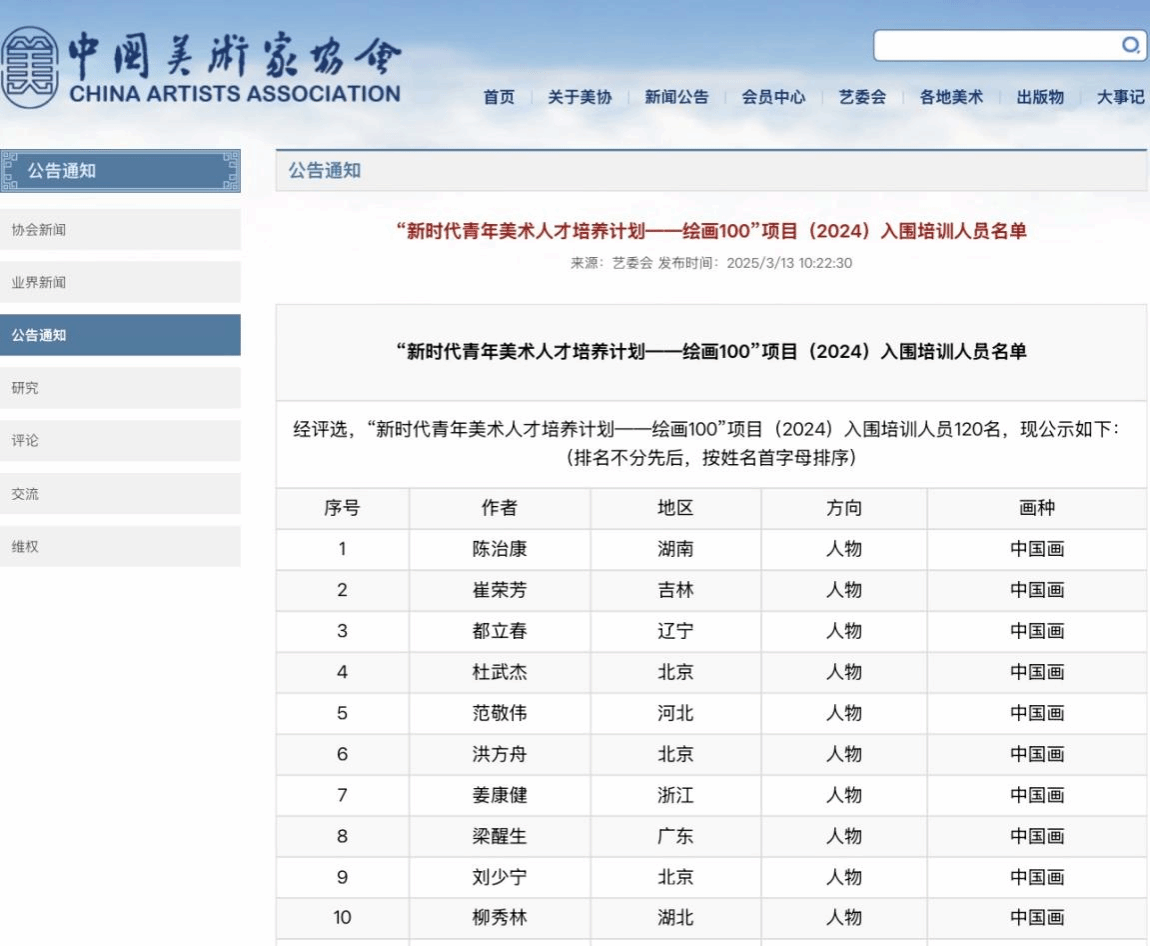Image resolution: width=1150 pixels, height=946 pixels.
Task: Open the 会员中心 navigation item
Action: (x=773, y=97)
